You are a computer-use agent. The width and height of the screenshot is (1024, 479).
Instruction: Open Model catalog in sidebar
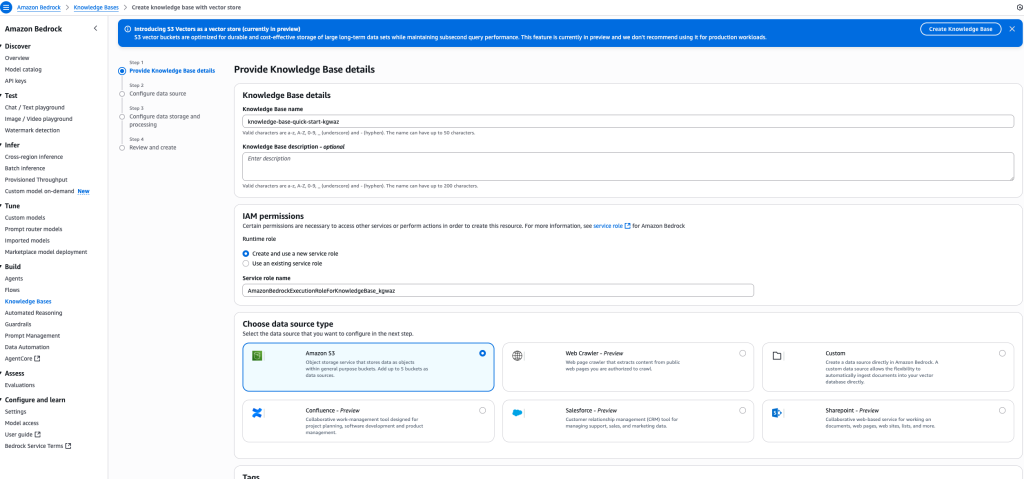point(23,69)
